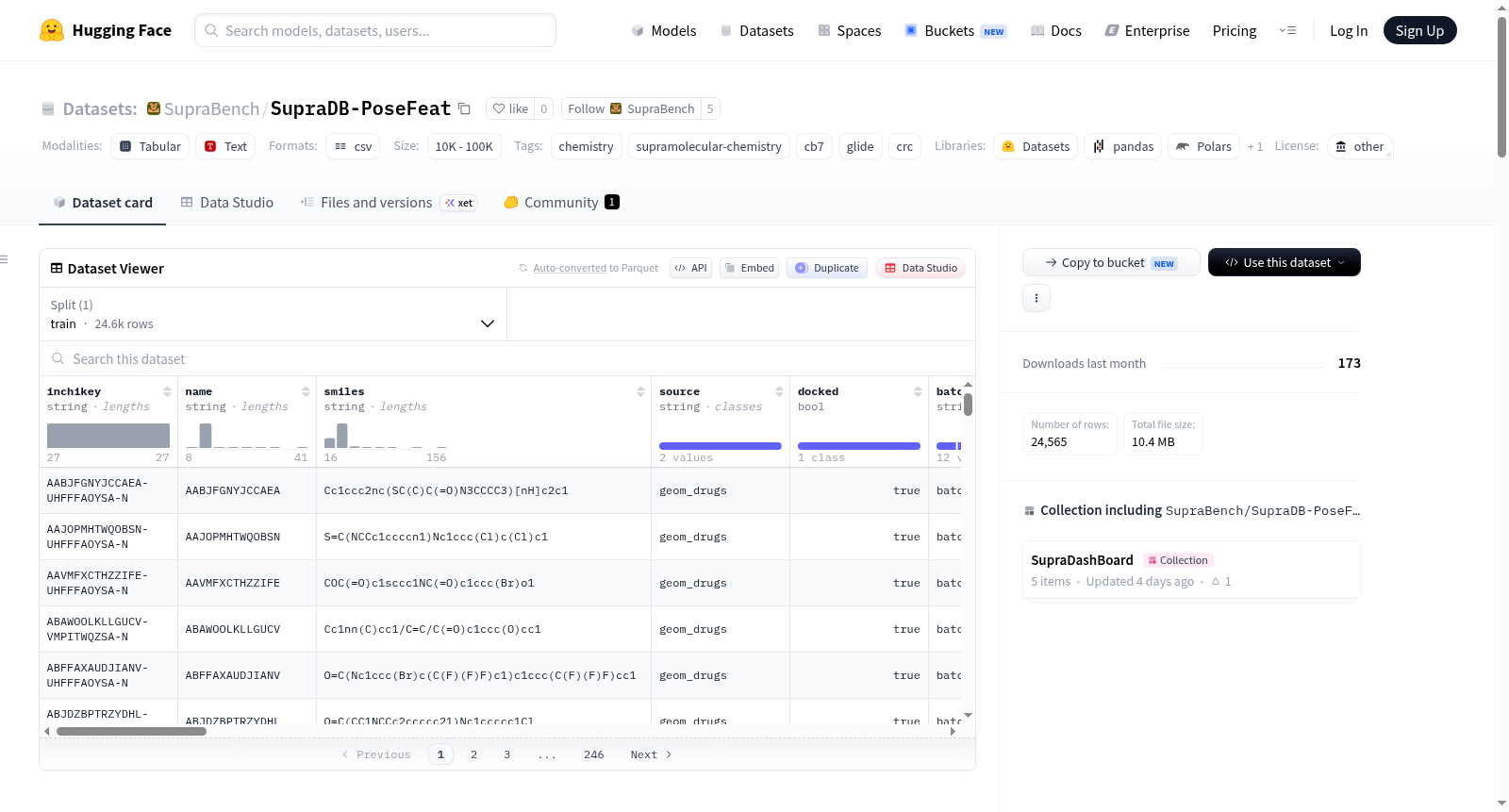
Task: Click the csv format tag
Action: (353, 146)
